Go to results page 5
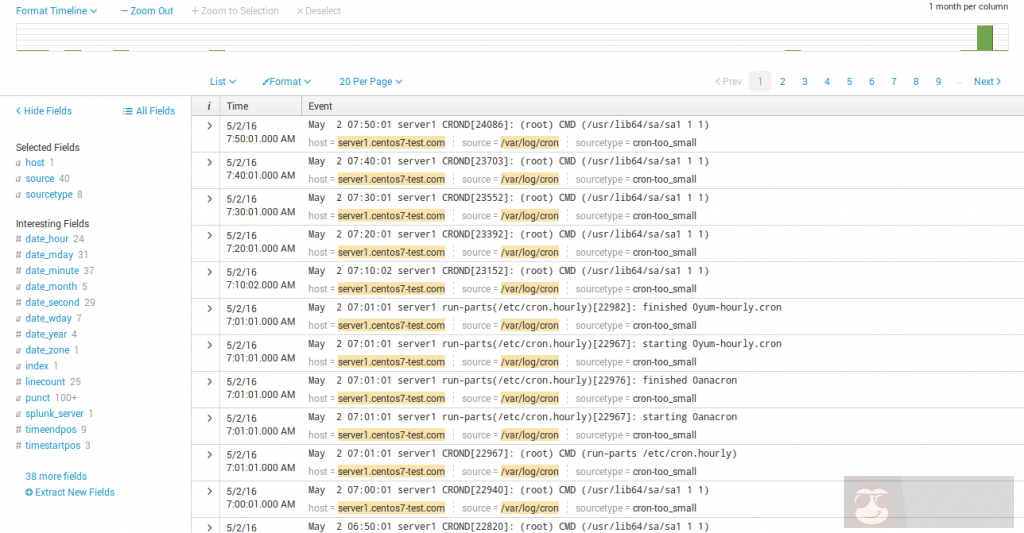The height and width of the screenshot is (533, 1024). (x=849, y=82)
